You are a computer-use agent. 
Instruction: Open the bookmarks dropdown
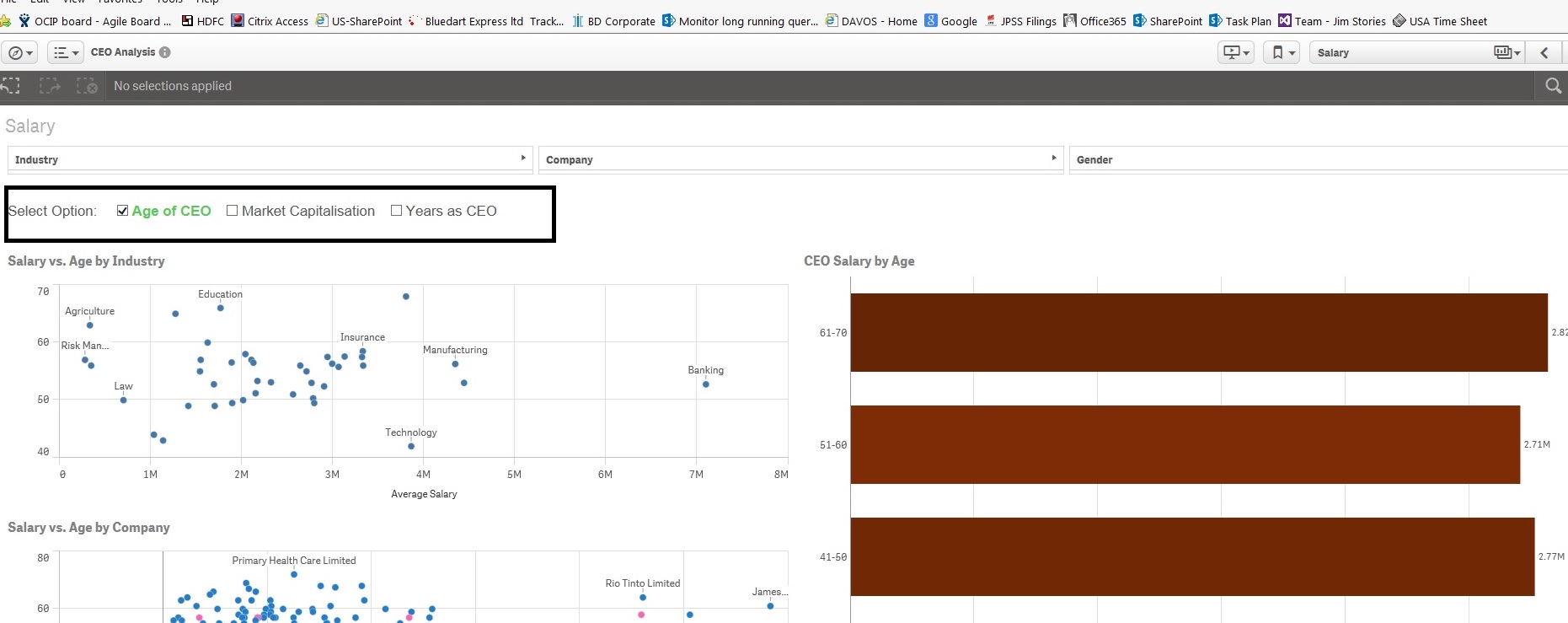pos(1282,52)
